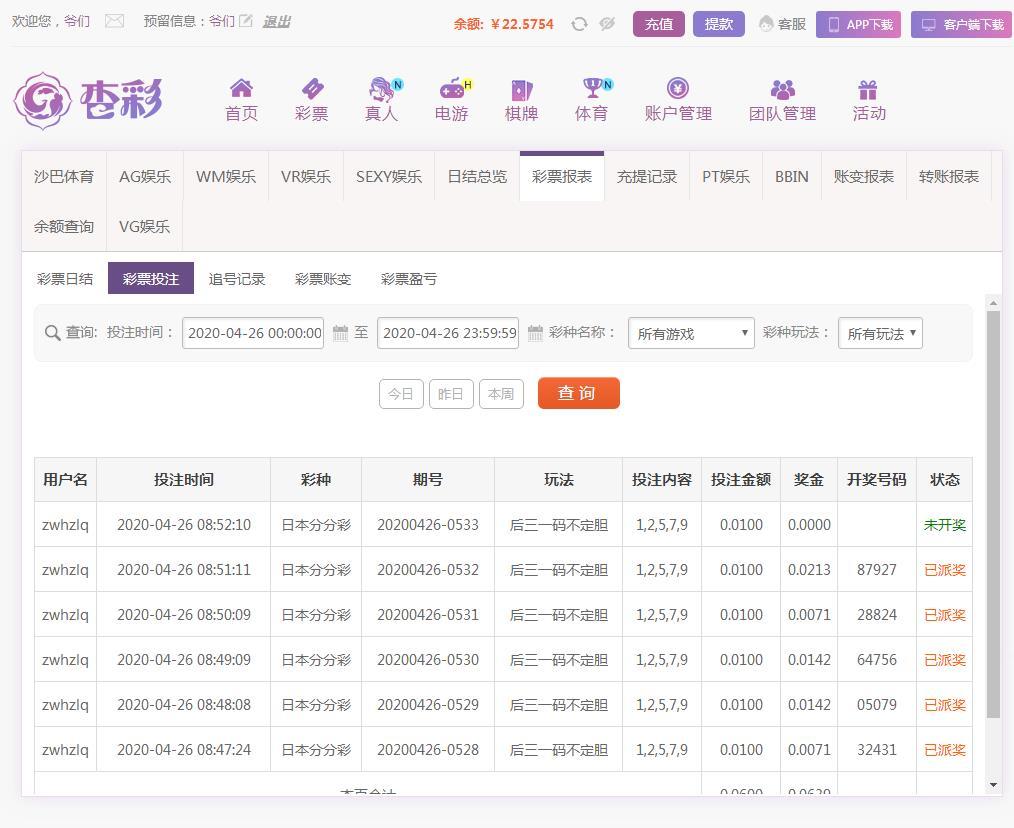The width and height of the screenshot is (1014, 828).
Task: Select the 追号记录 sub-tab
Action: point(237,279)
